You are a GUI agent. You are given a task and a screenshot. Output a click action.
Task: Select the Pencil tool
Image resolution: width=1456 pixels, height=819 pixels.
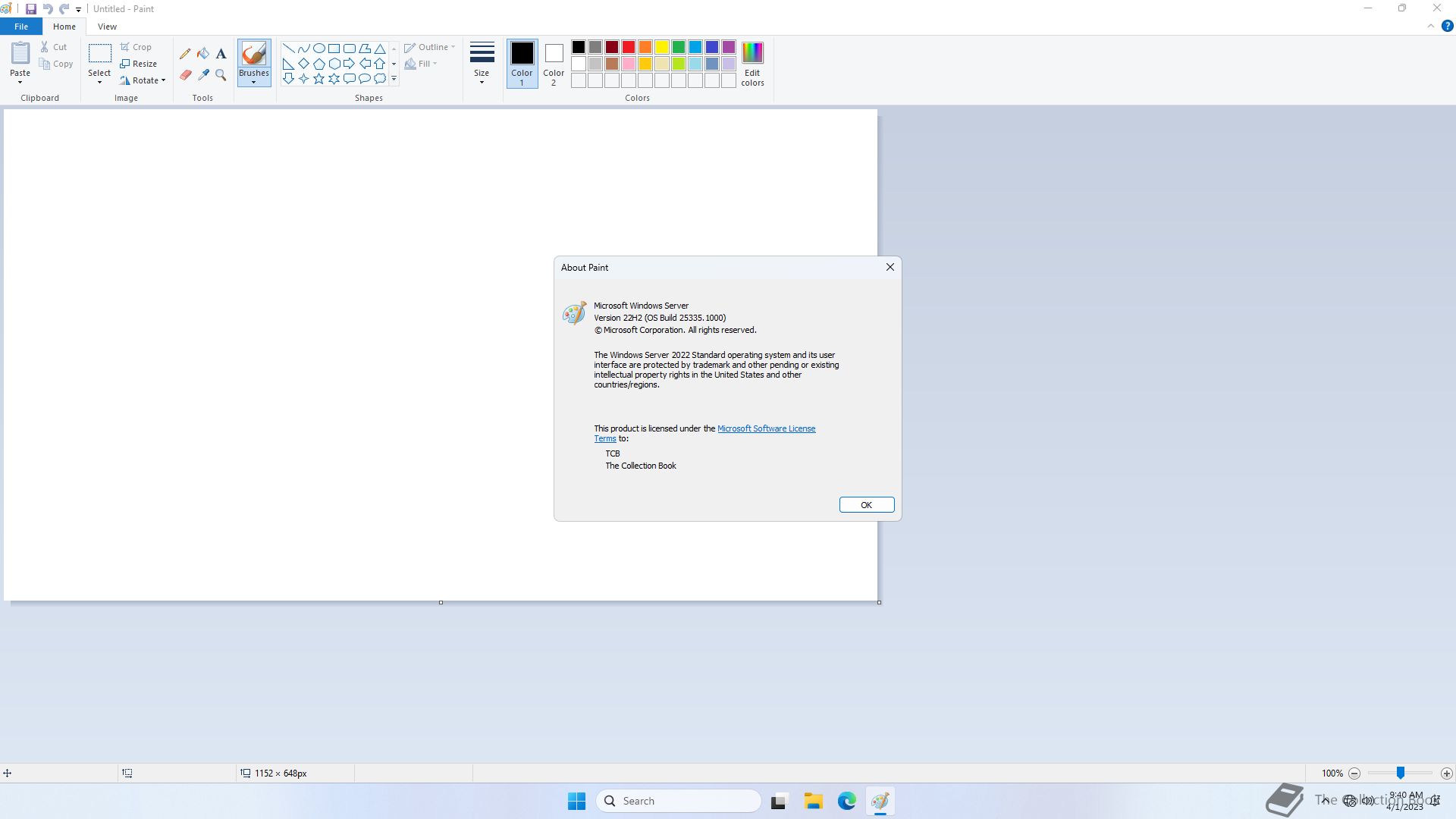[185, 54]
